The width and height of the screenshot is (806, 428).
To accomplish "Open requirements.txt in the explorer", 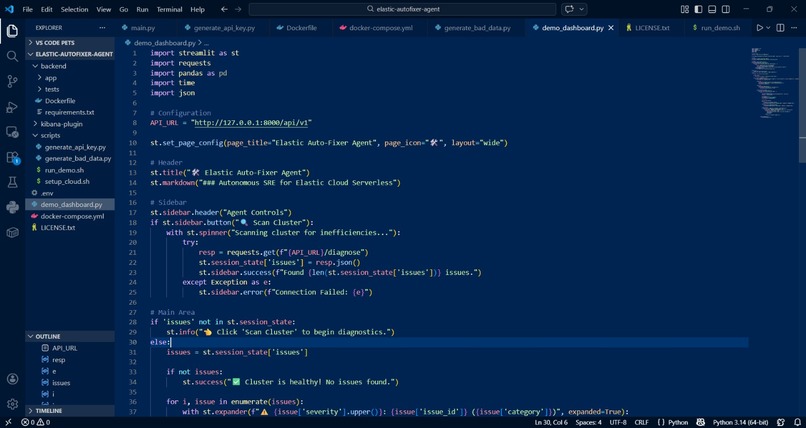I will tap(70, 113).
